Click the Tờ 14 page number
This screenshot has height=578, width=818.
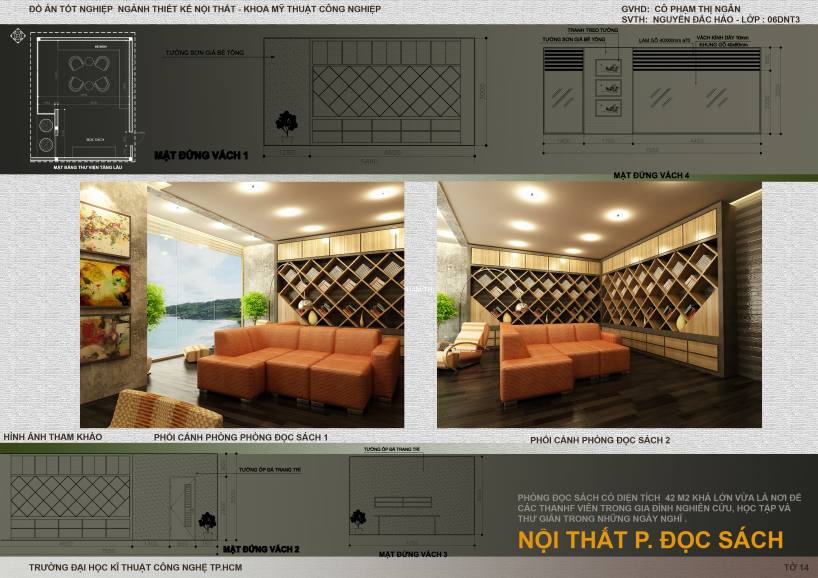[x=796, y=568]
